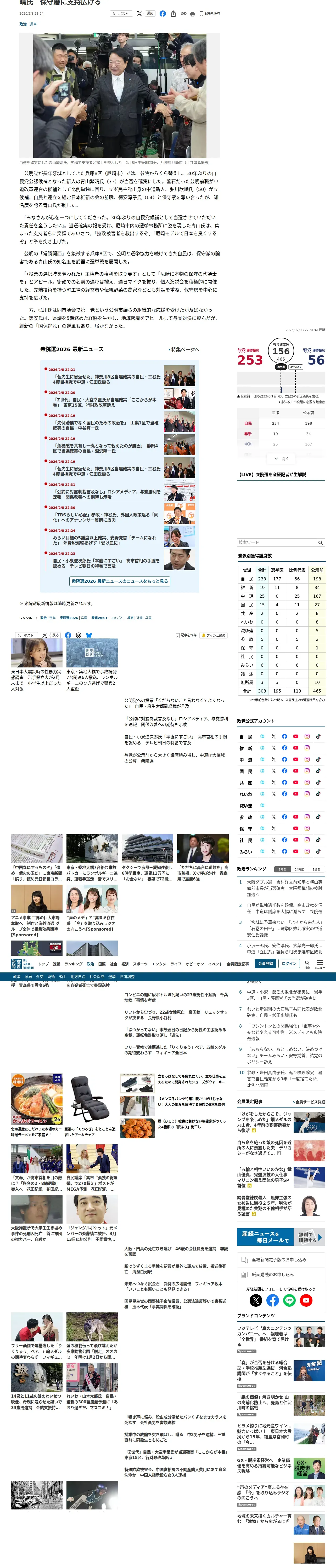
Task: Select the 1時間 ranking period
Action: click(x=282, y=869)
